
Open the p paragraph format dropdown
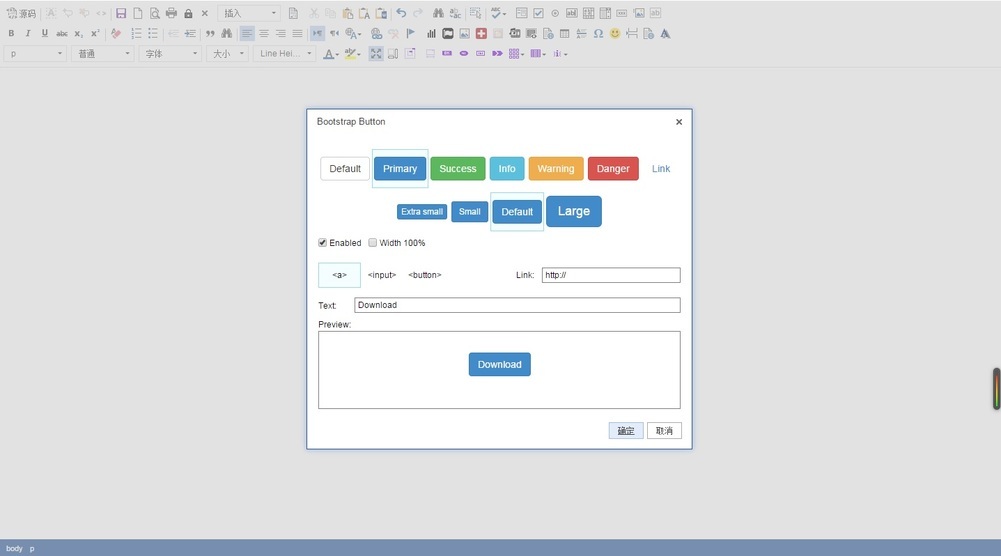(x=35, y=54)
